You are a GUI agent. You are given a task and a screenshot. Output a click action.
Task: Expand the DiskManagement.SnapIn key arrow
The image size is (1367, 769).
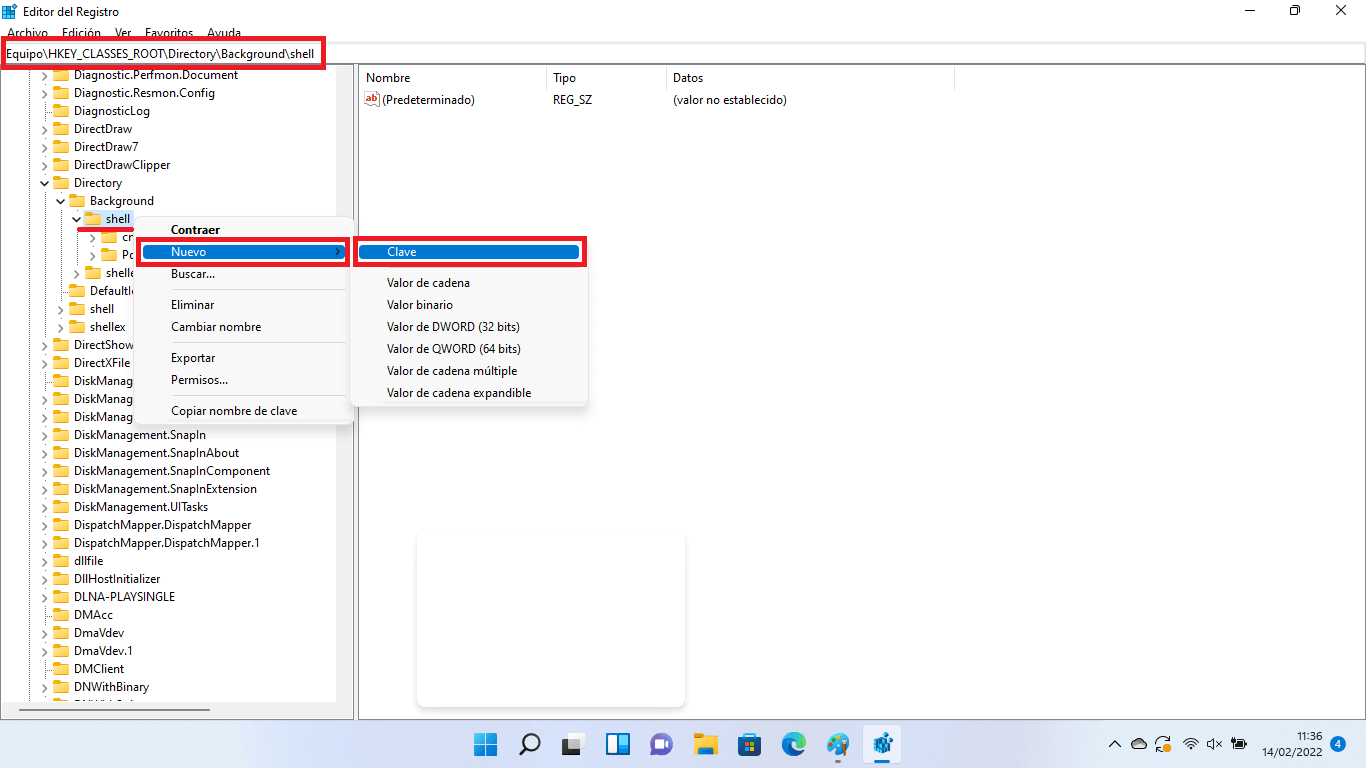pyautogui.click(x=45, y=435)
